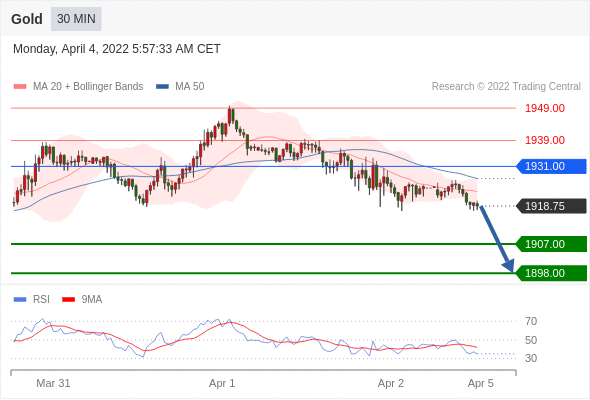Click the MA 50 blue legend swatch

click(x=162, y=87)
